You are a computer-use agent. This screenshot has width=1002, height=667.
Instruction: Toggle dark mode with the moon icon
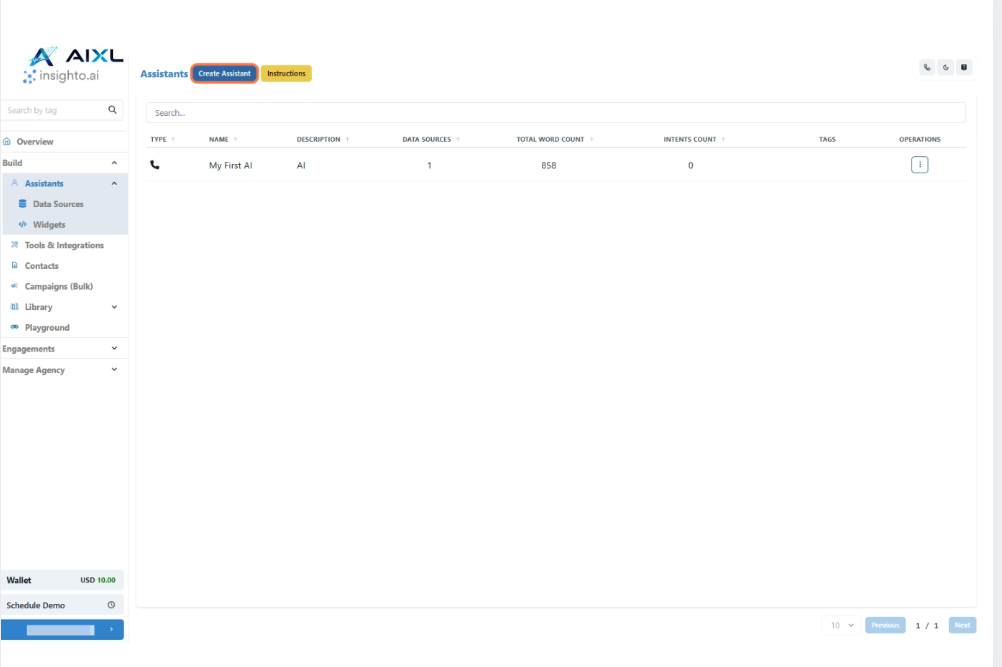point(946,67)
